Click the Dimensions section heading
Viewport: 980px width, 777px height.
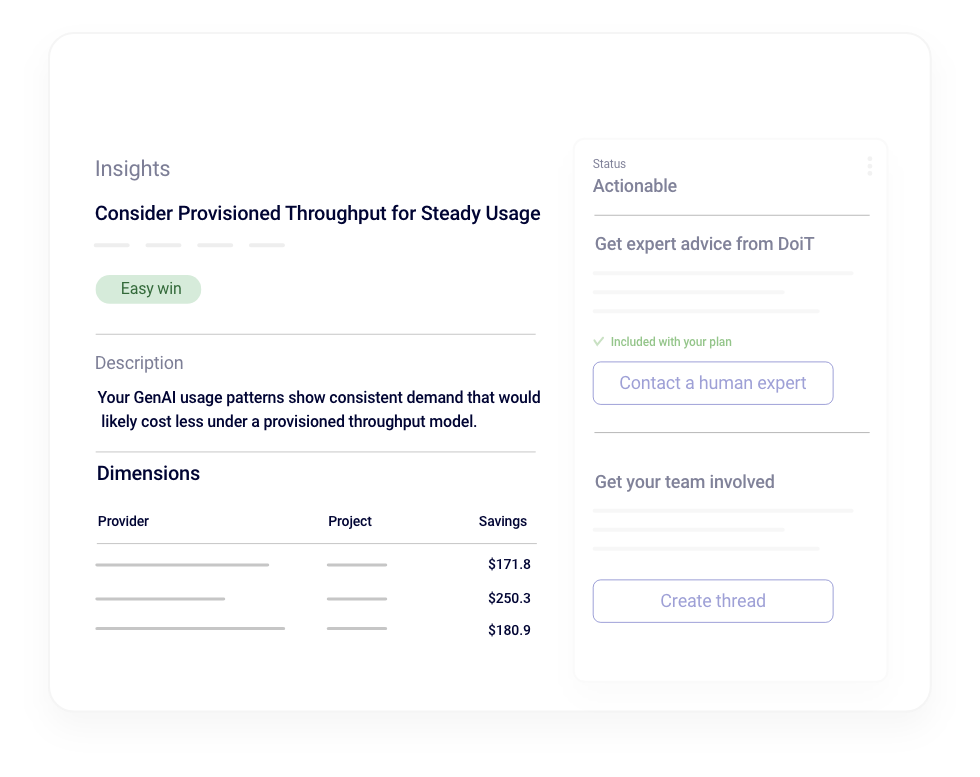tap(148, 473)
